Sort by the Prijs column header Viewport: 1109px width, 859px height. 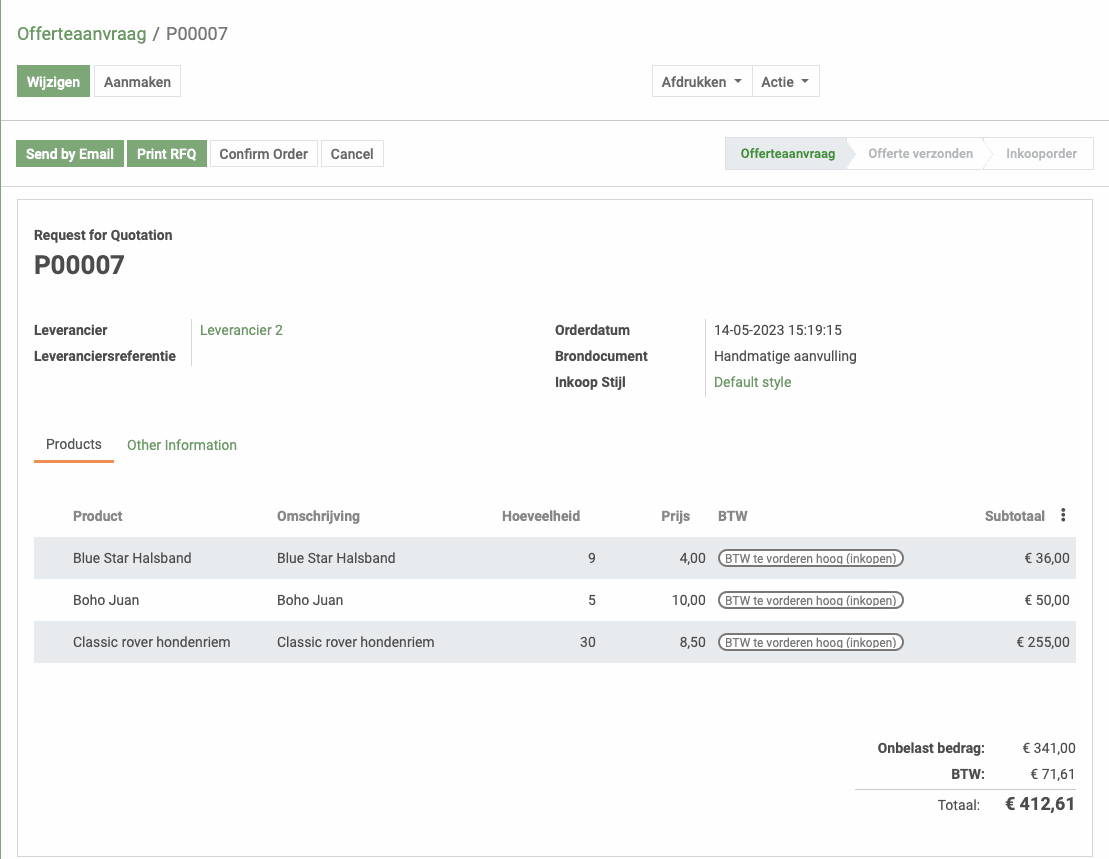675,516
